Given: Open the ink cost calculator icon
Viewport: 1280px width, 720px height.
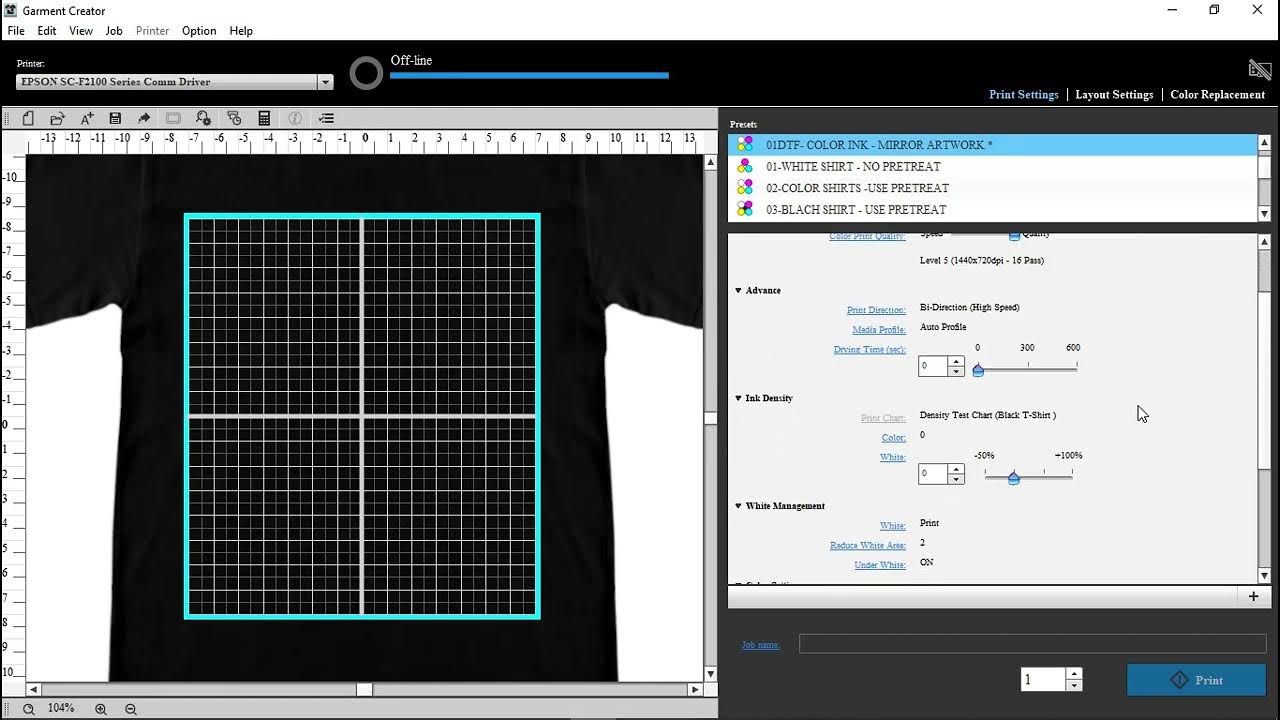Looking at the screenshot, I should pyautogui.click(x=264, y=118).
